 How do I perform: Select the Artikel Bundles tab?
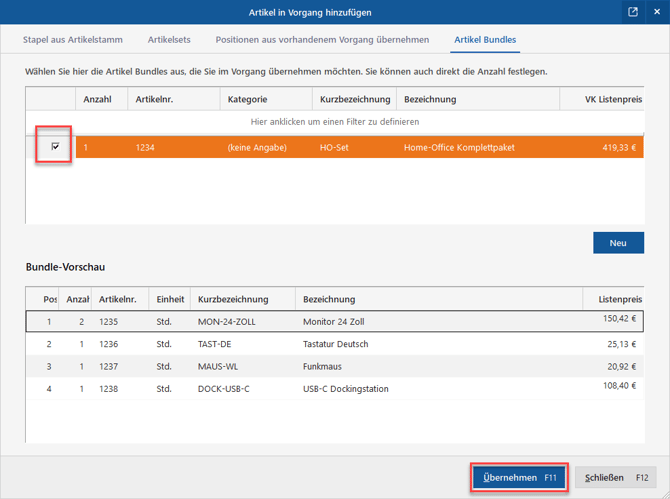[485, 40]
